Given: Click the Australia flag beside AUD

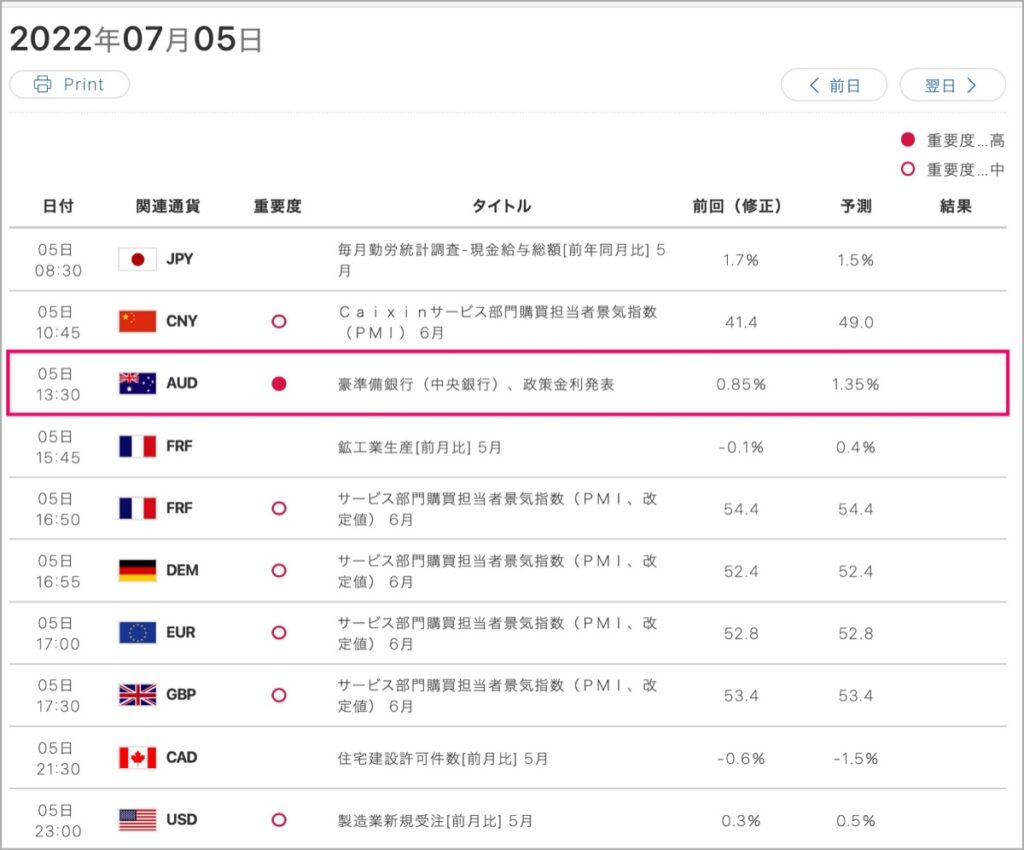Looking at the screenshot, I should 137,383.
